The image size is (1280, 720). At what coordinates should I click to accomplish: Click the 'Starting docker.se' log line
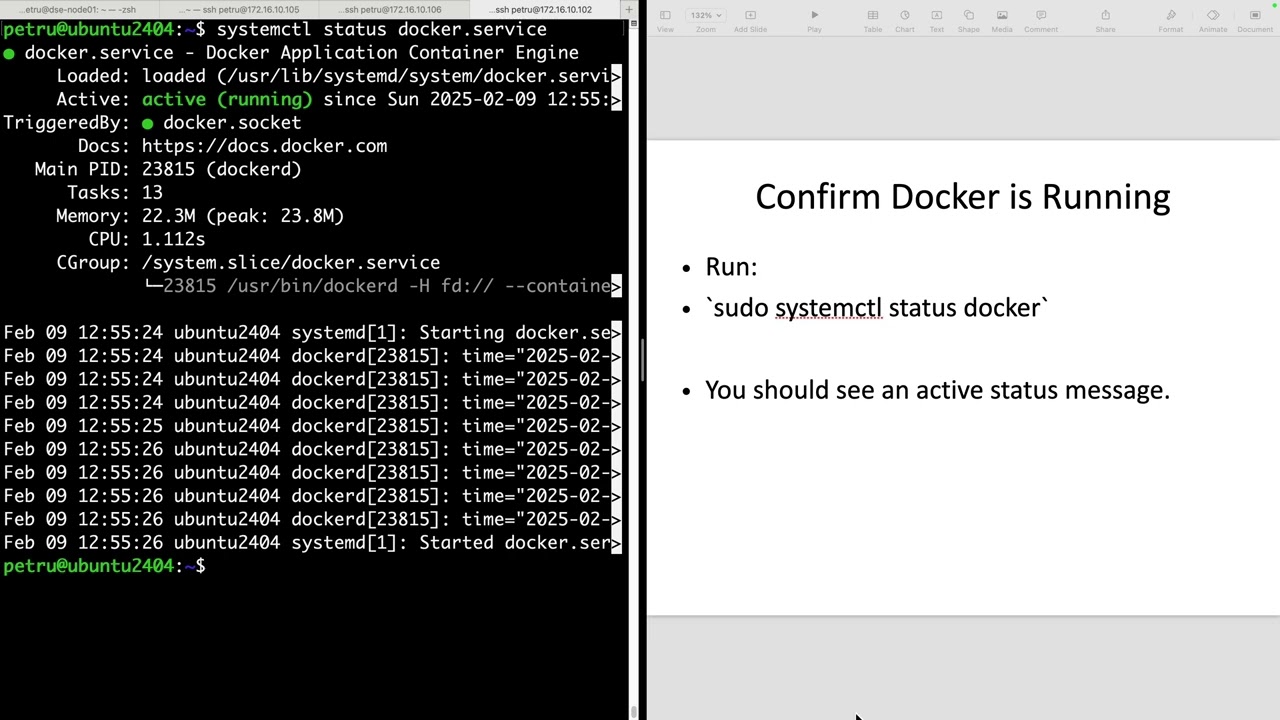[x=312, y=333]
